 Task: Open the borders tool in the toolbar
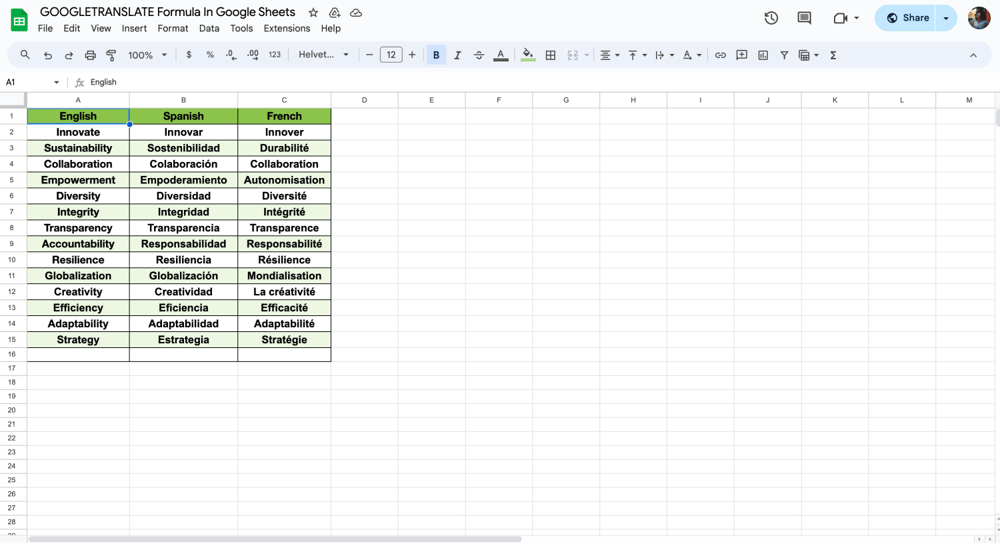550,55
